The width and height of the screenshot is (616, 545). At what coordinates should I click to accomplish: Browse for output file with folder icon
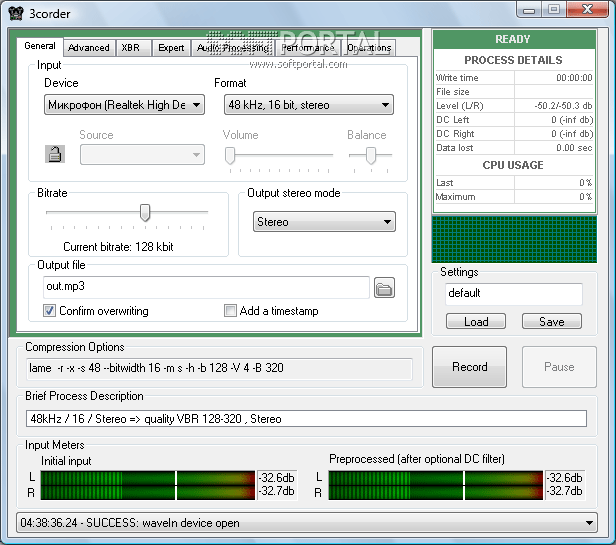[x=384, y=288]
